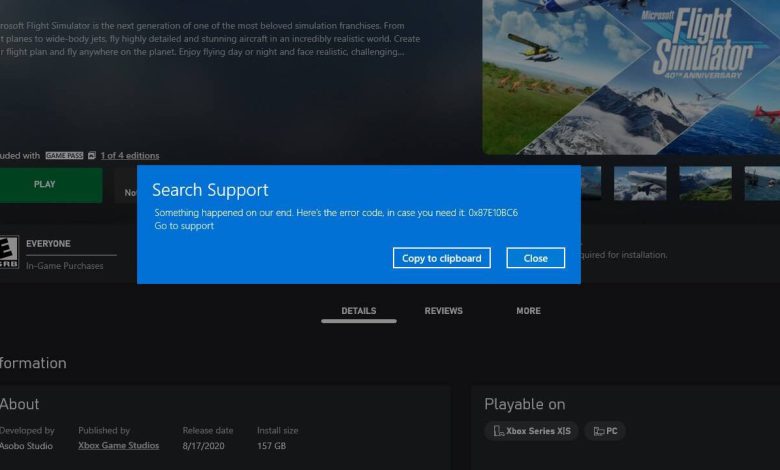780x470 pixels.
Task: Open the Go to support link
Action: [184, 226]
